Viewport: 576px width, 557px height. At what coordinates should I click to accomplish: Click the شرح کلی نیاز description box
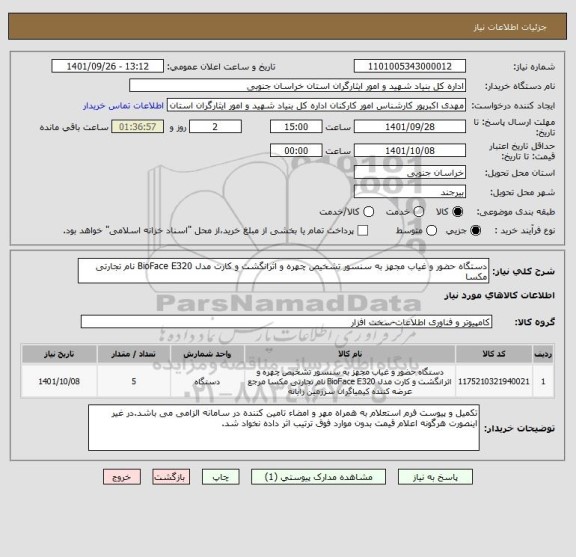click(283, 271)
